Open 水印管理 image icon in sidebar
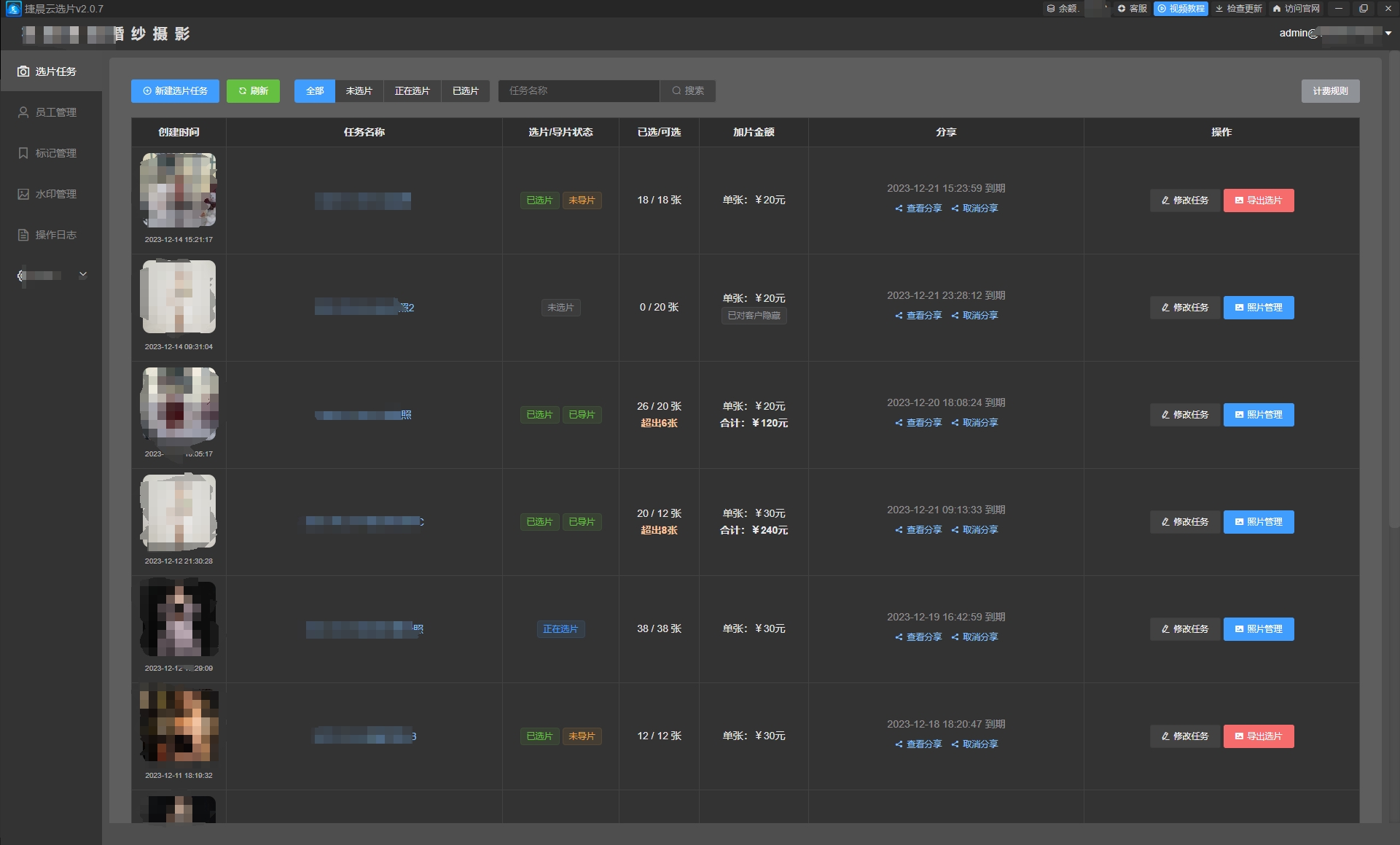 coord(23,194)
